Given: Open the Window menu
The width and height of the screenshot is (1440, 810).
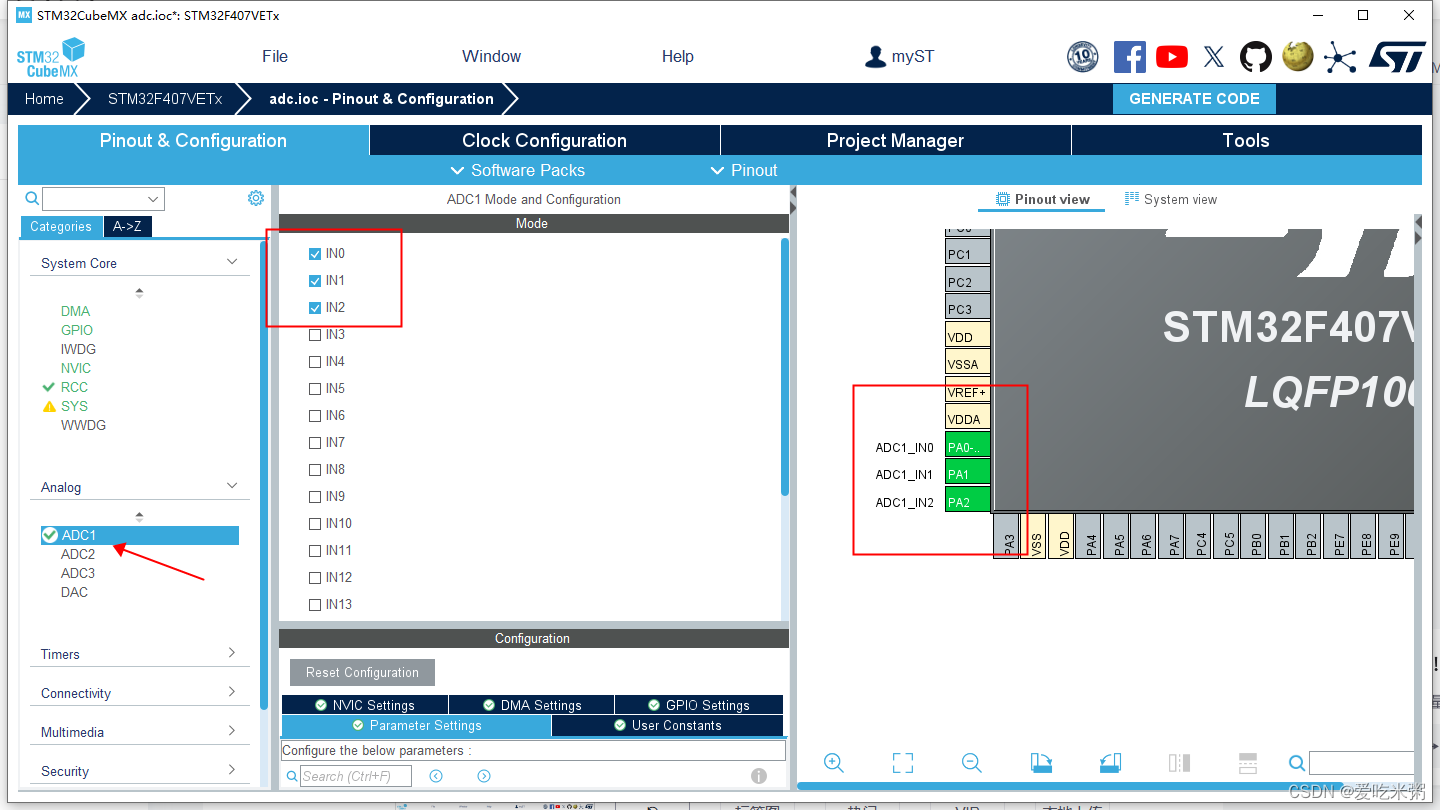Looking at the screenshot, I should 491,56.
